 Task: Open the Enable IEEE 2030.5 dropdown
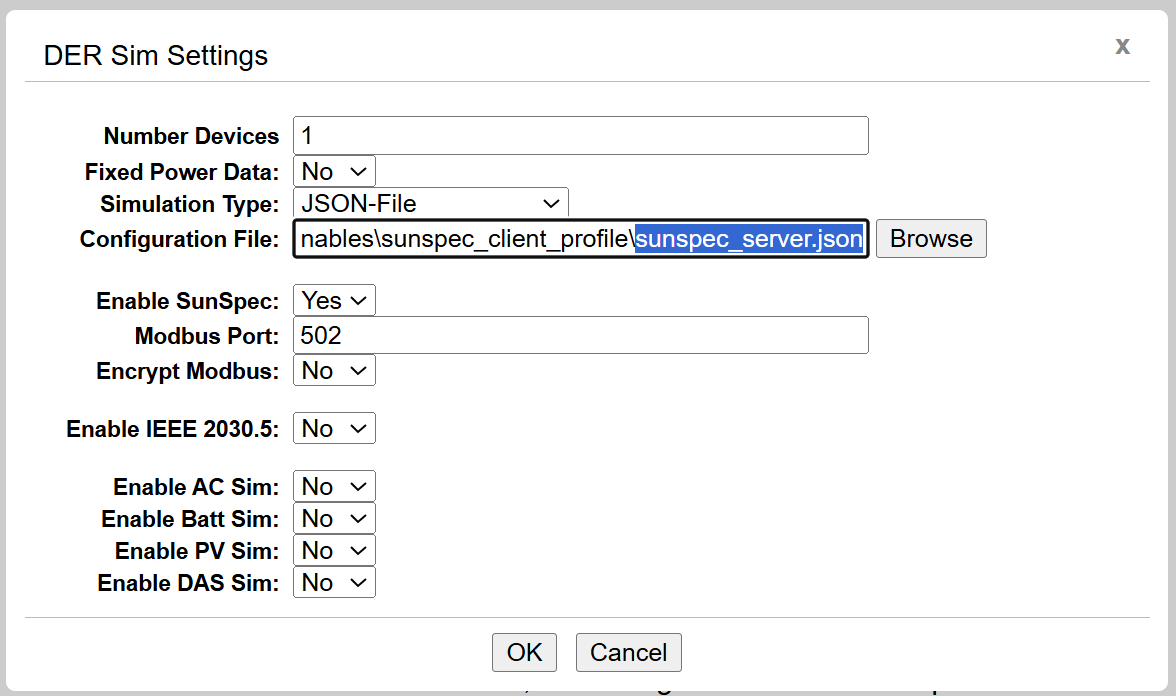pos(333,427)
